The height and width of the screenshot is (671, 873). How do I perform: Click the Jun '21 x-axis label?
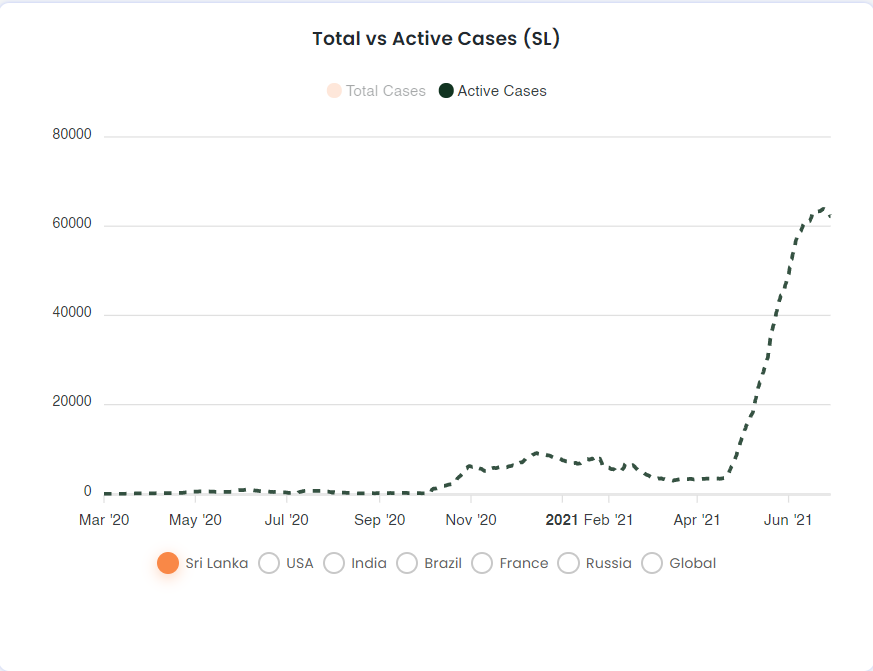(788, 520)
